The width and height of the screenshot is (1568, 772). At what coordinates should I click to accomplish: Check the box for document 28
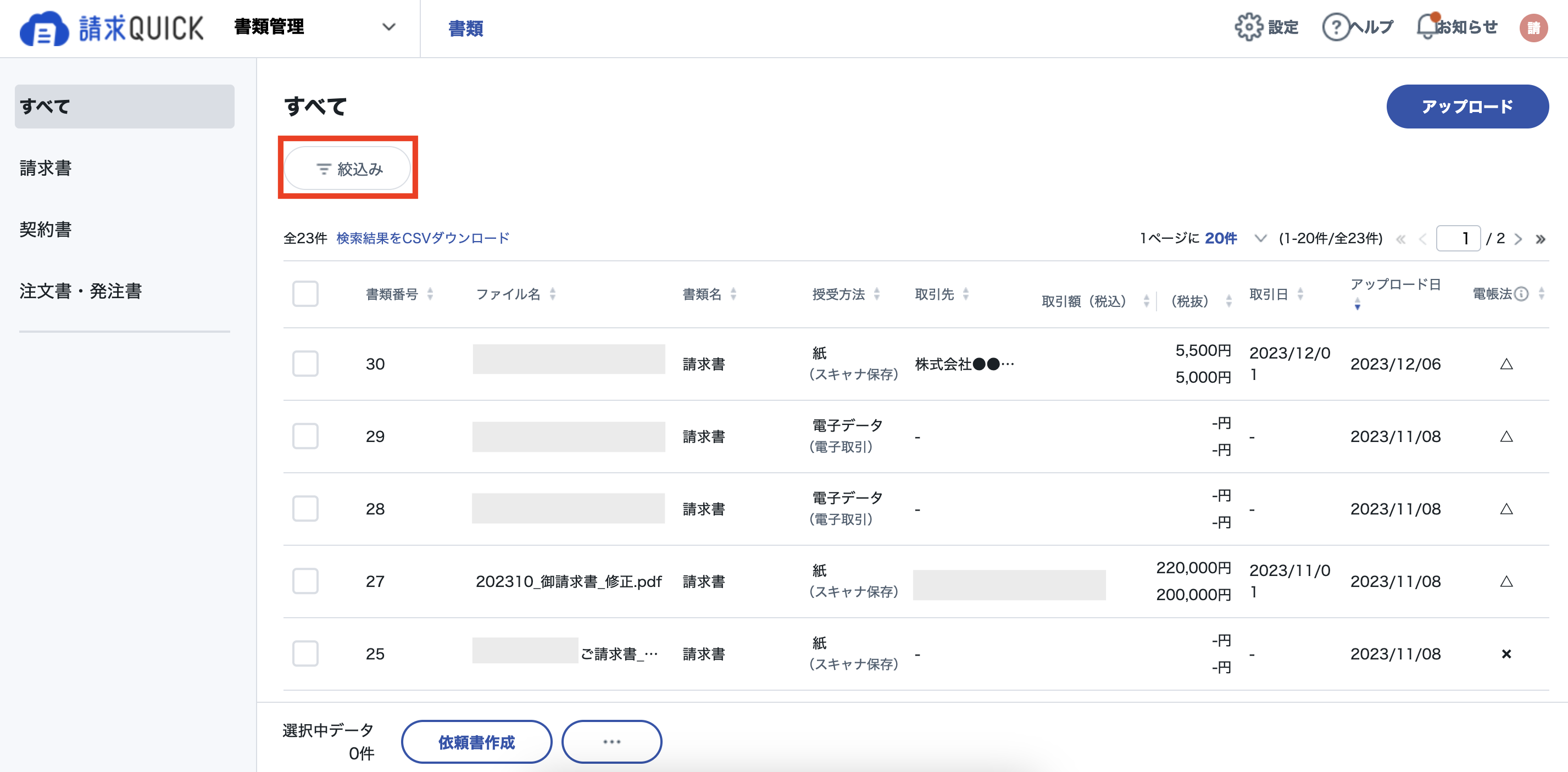(x=305, y=508)
